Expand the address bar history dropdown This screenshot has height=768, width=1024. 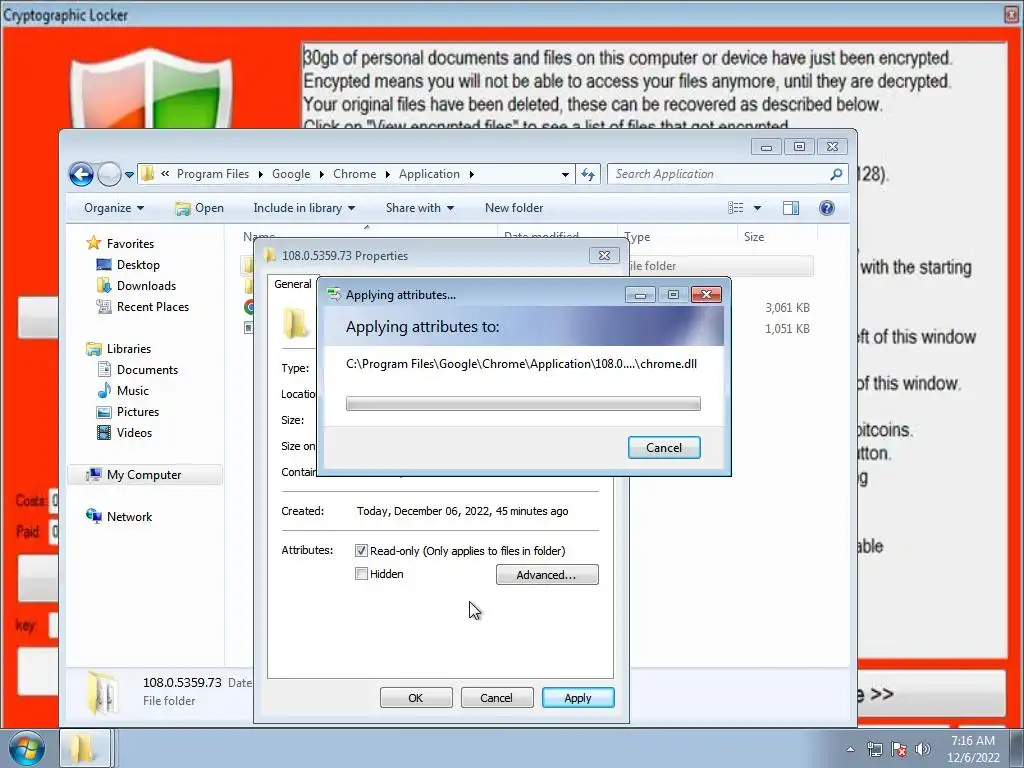pyautogui.click(x=565, y=174)
